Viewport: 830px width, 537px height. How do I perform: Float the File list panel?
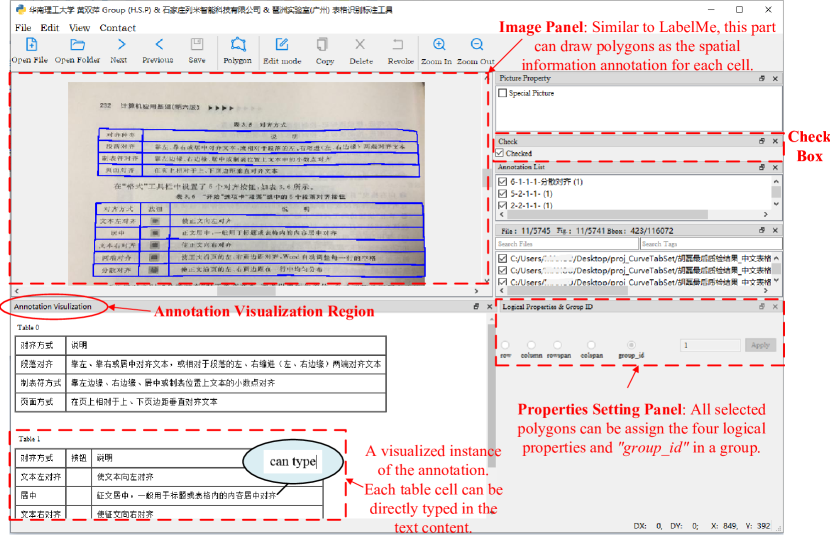[x=762, y=230]
